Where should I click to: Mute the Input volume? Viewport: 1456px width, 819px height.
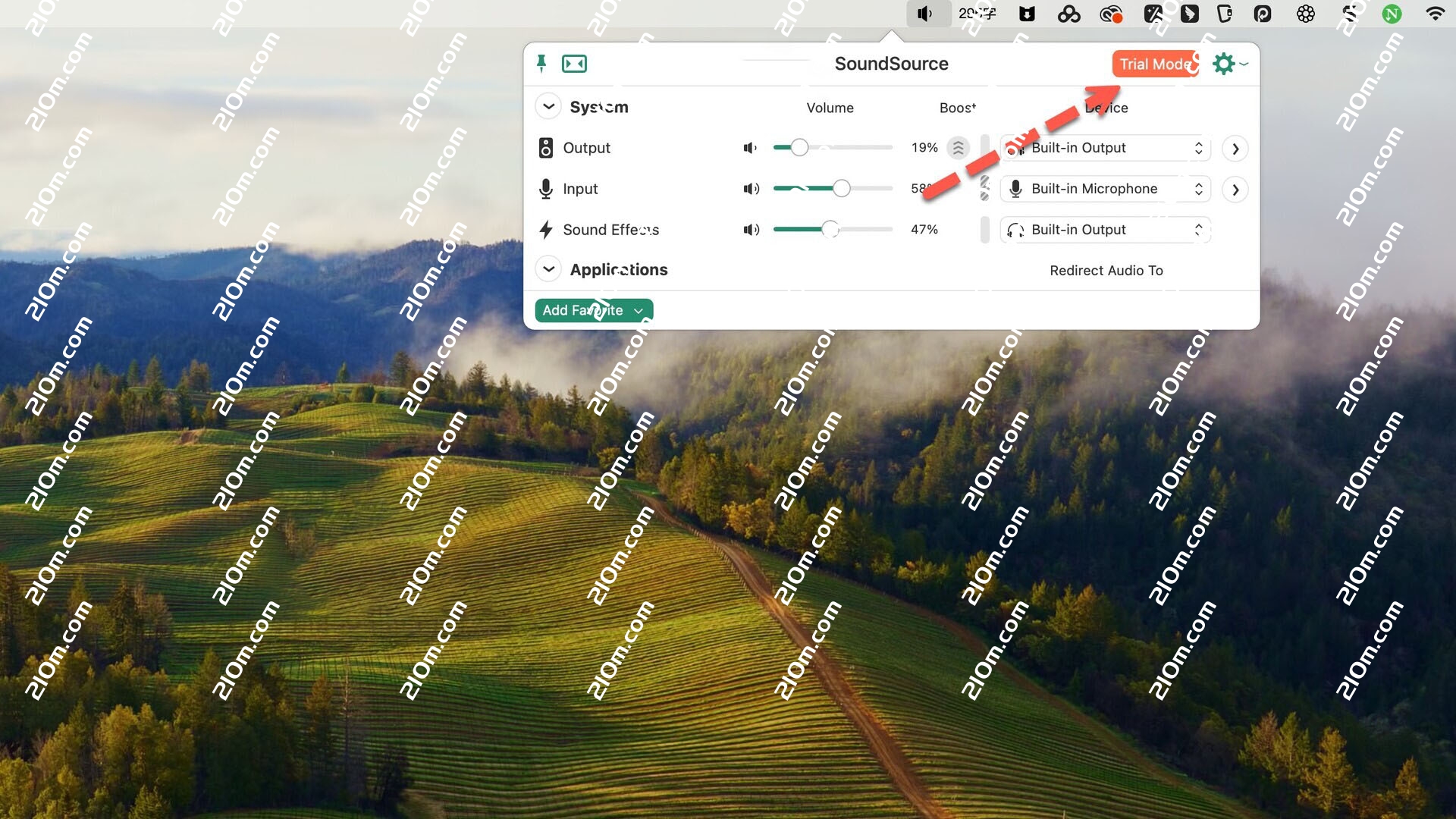(x=751, y=189)
